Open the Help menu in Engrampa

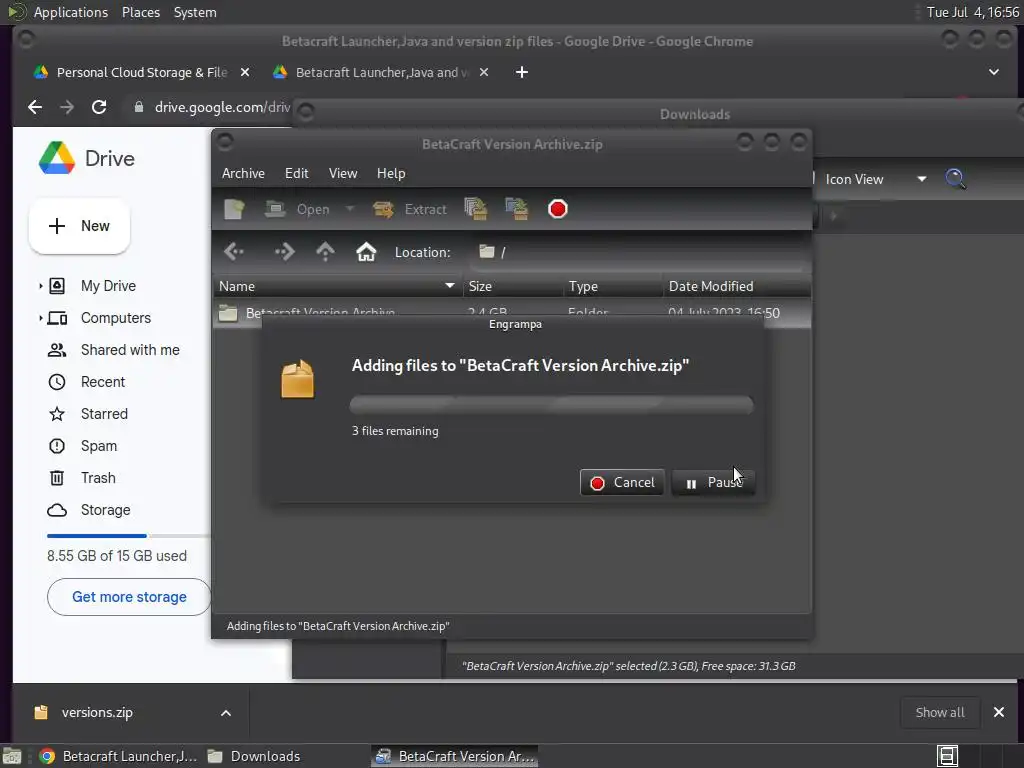click(x=391, y=173)
